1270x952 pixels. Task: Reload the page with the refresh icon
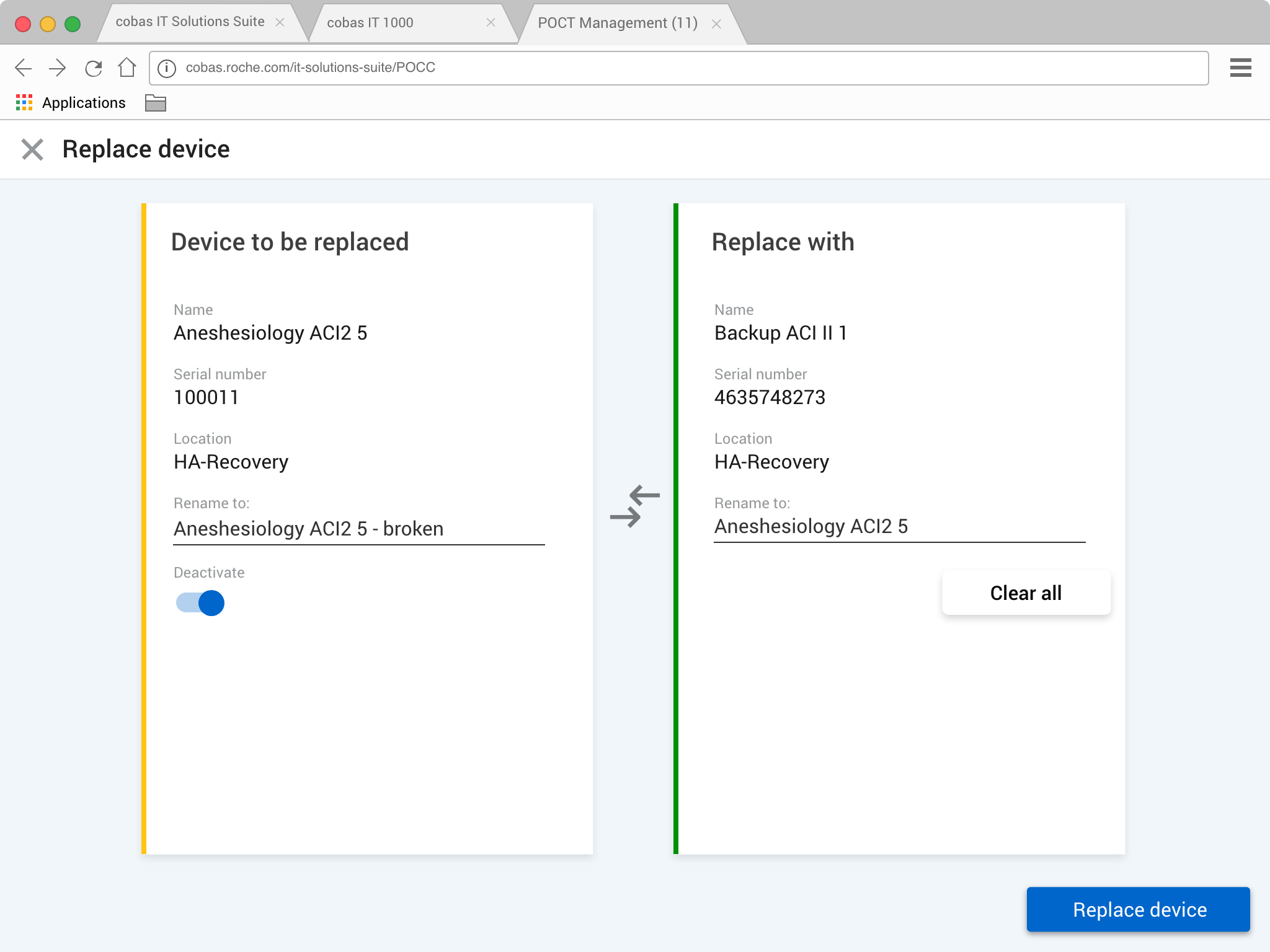(93, 68)
